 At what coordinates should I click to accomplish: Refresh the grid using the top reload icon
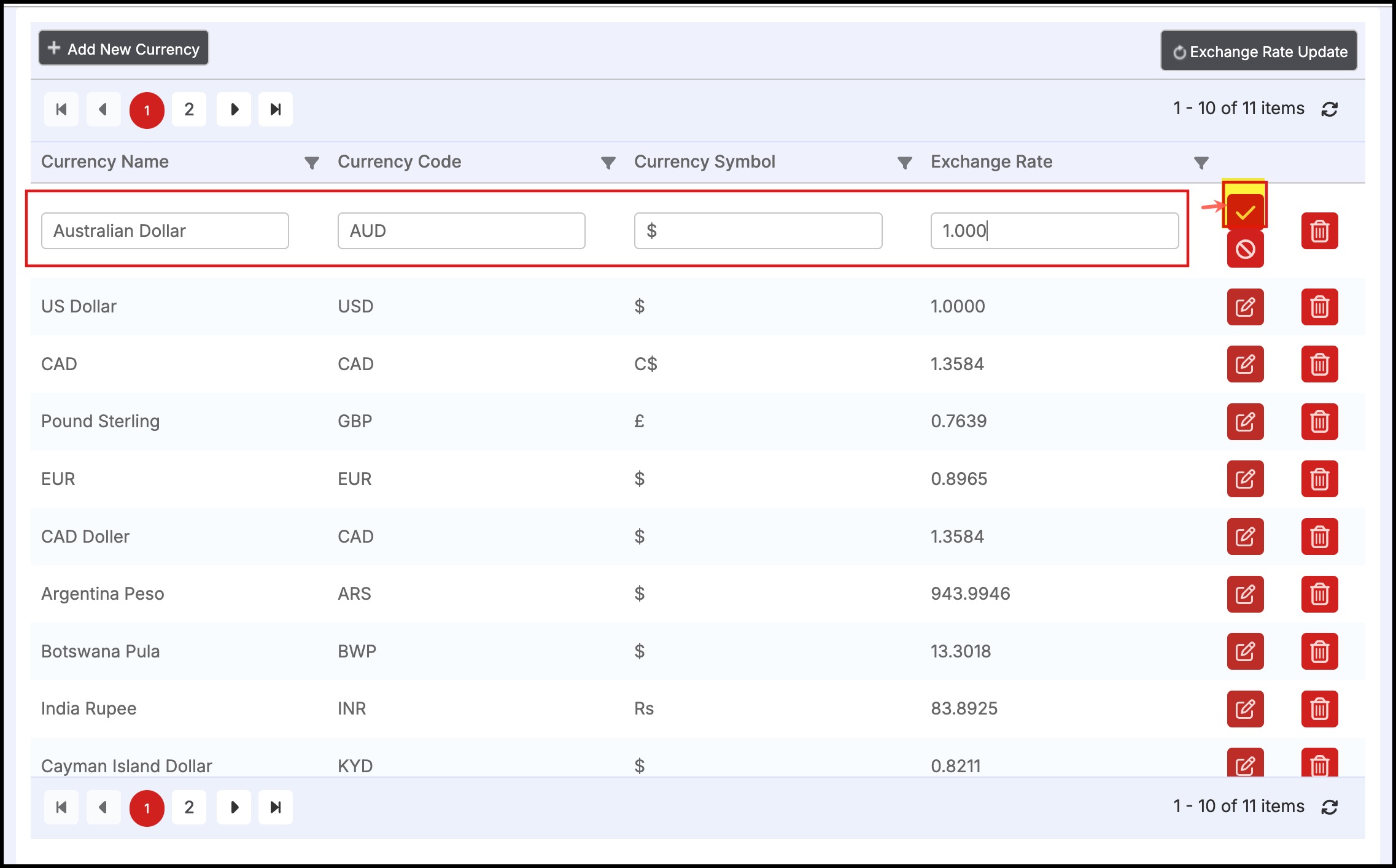click(1330, 109)
